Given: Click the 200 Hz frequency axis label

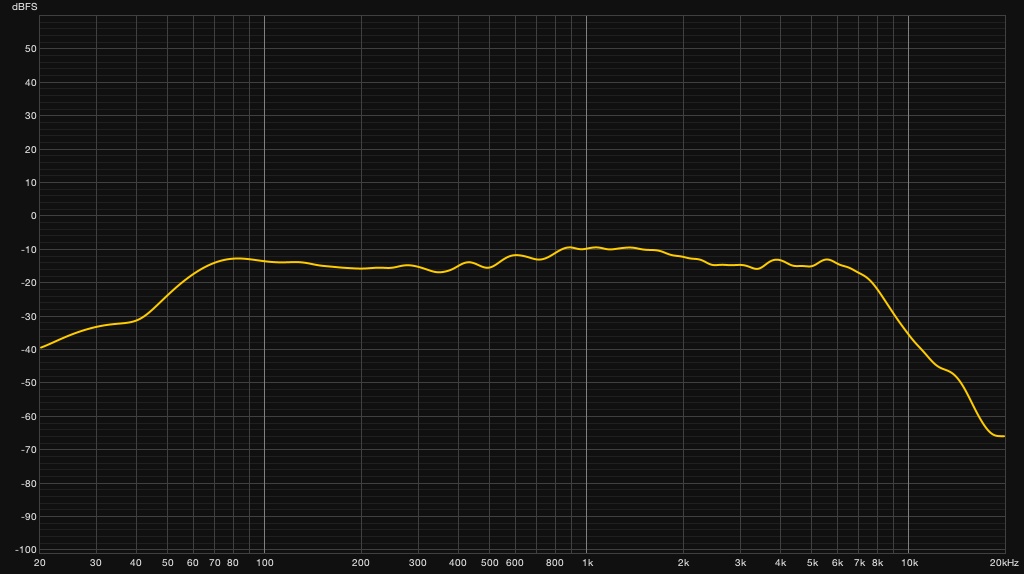Looking at the screenshot, I should [x=360, y=563].
